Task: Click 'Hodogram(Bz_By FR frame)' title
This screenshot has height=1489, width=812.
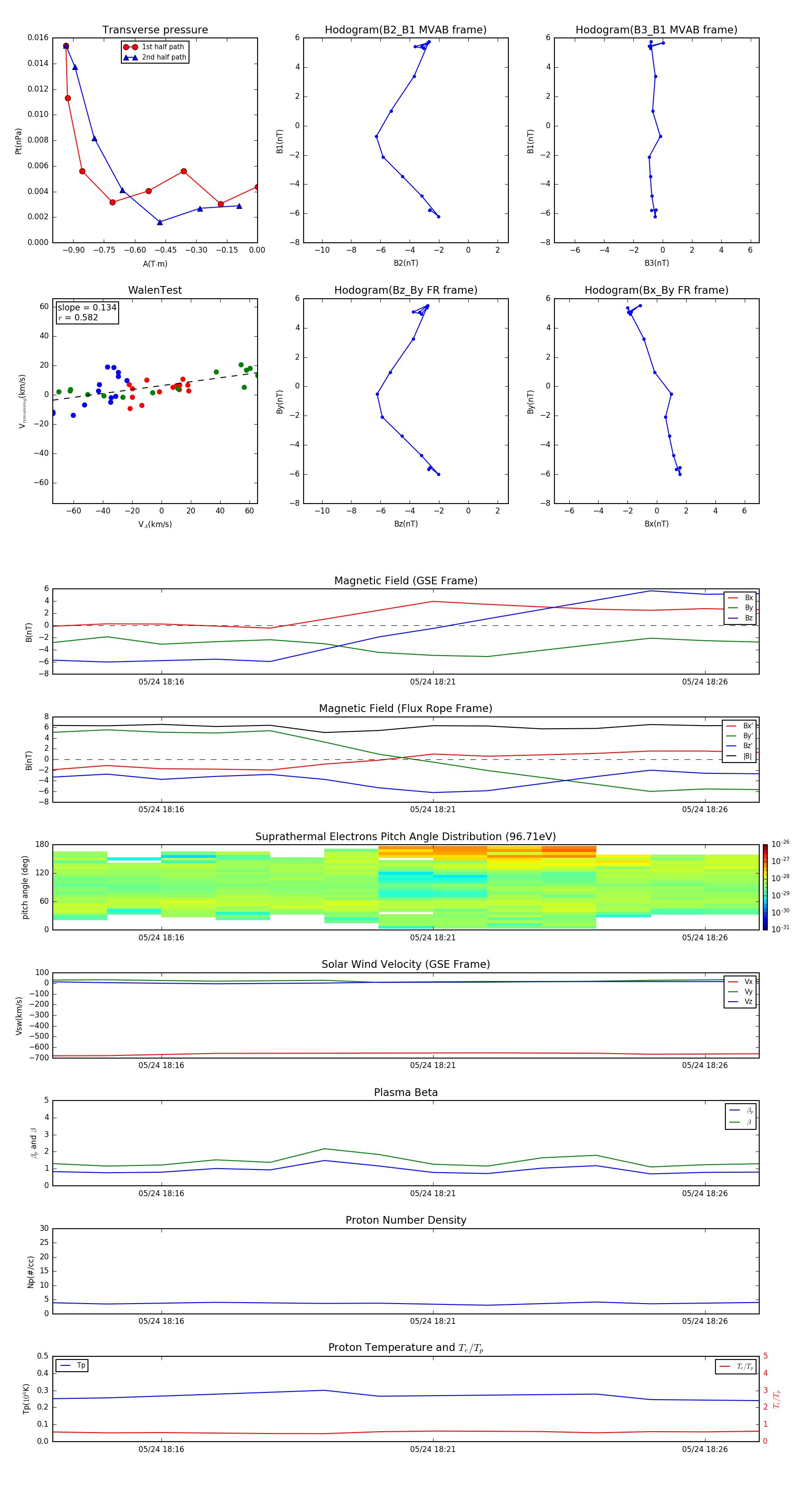Action: (406, 290)
